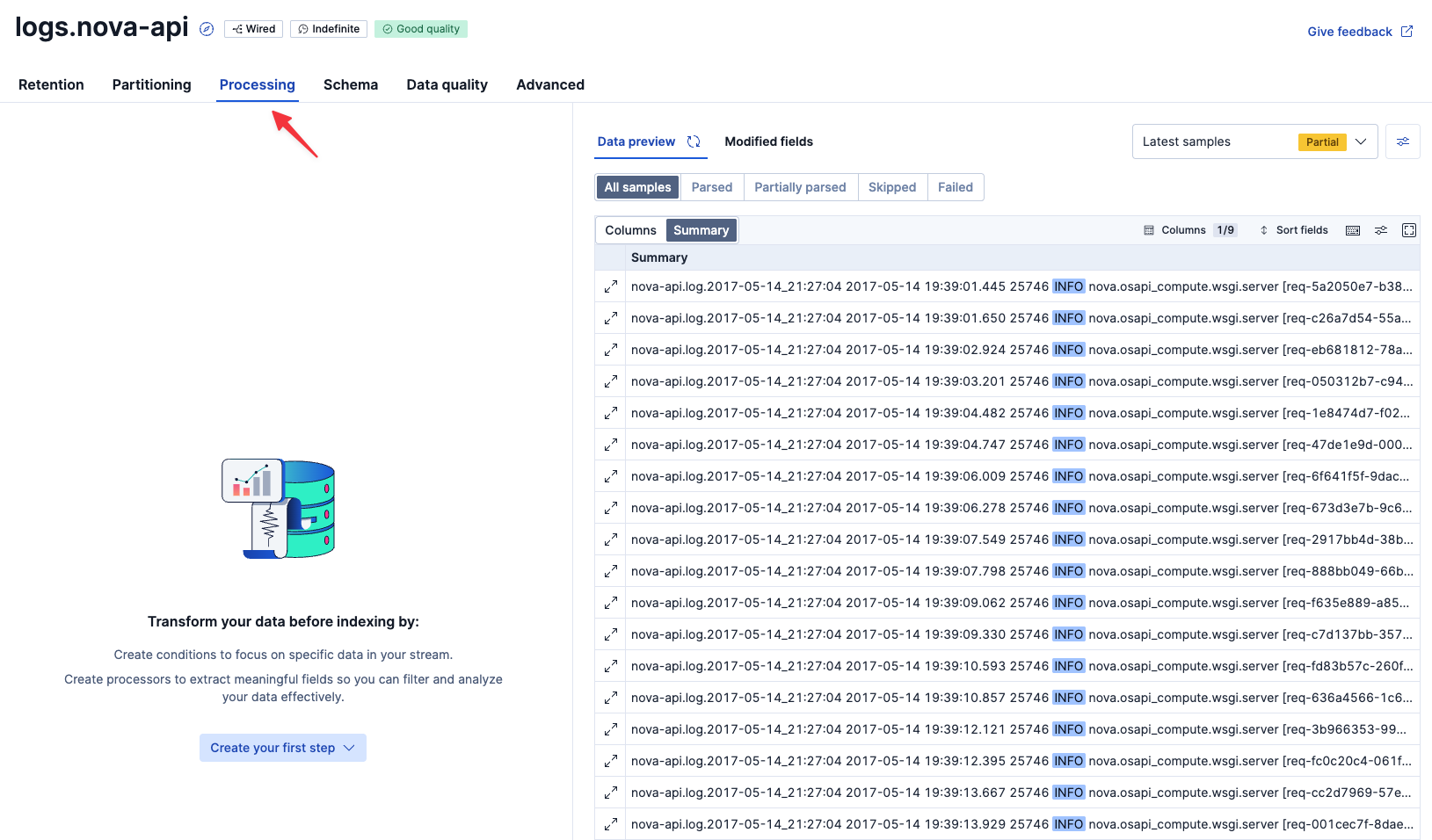Screen dimensions: 1432x840
Task: Open the Data quality tab
Action: coord(447,84)
